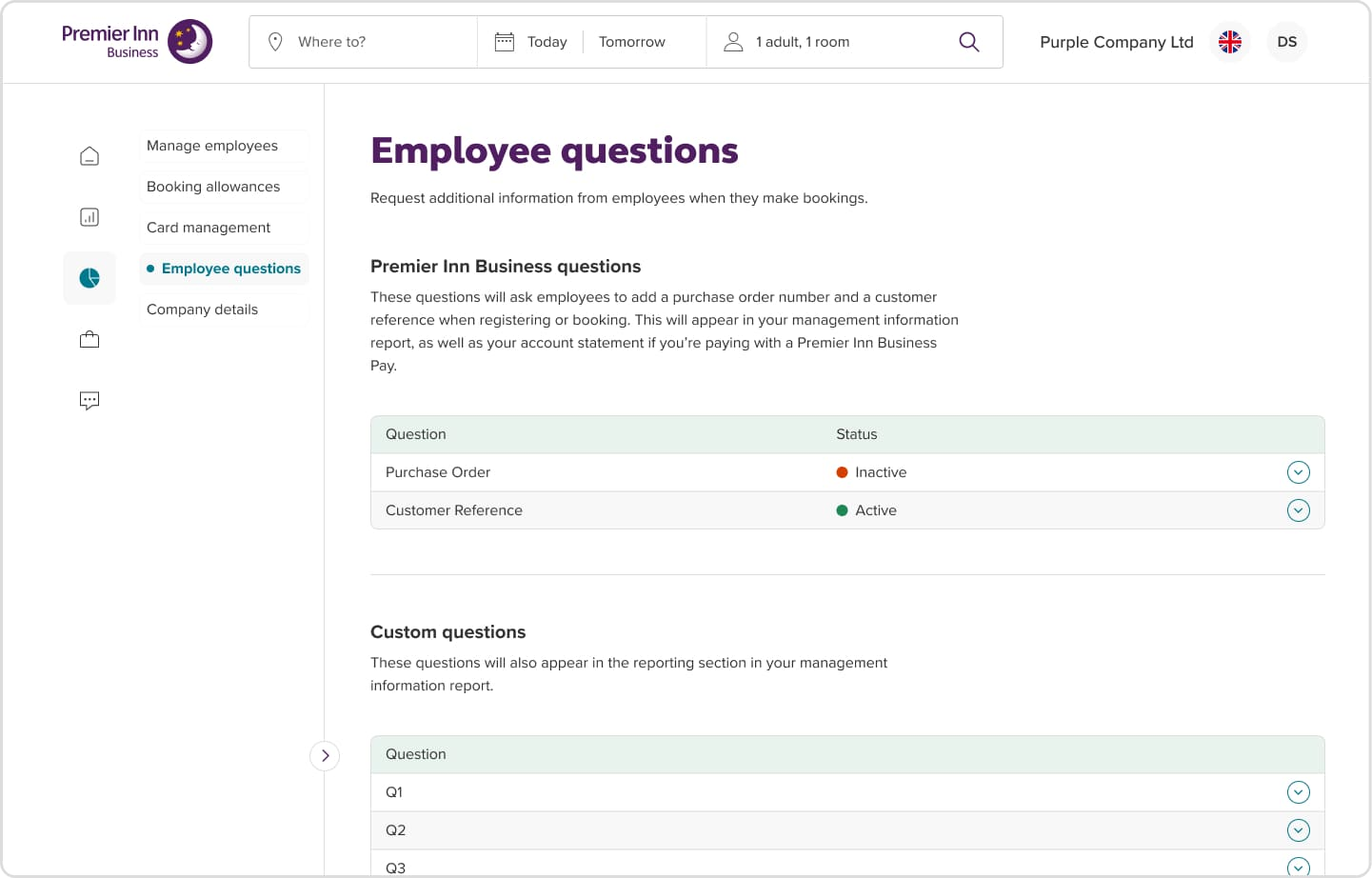Open the chat bubble support icon

[x=89, y=400]
